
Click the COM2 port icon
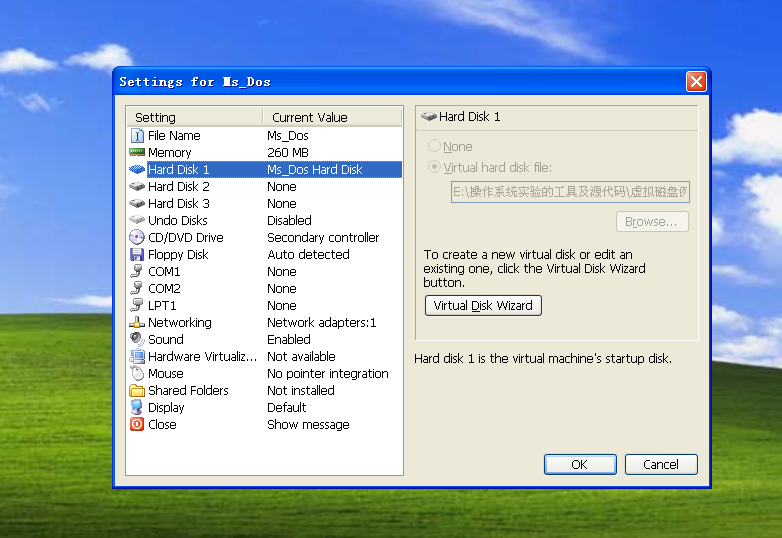coord(137,288)
